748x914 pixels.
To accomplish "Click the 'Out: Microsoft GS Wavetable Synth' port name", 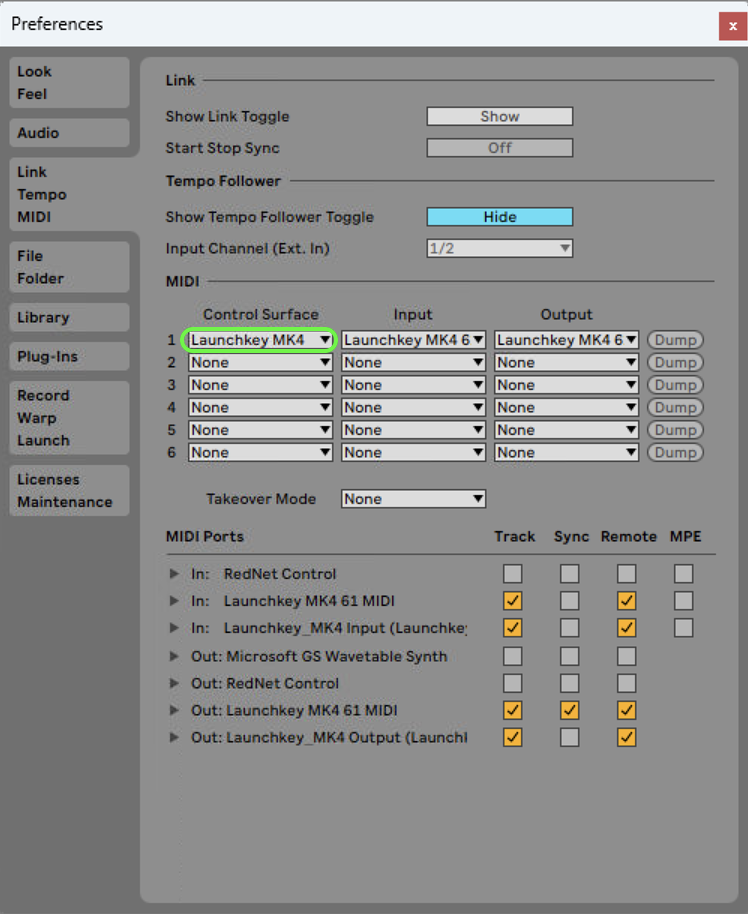I will pos(319,656).
